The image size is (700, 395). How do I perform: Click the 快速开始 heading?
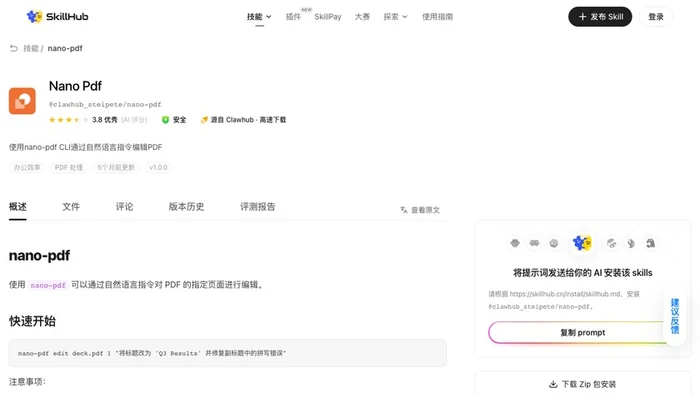[32, 321]
